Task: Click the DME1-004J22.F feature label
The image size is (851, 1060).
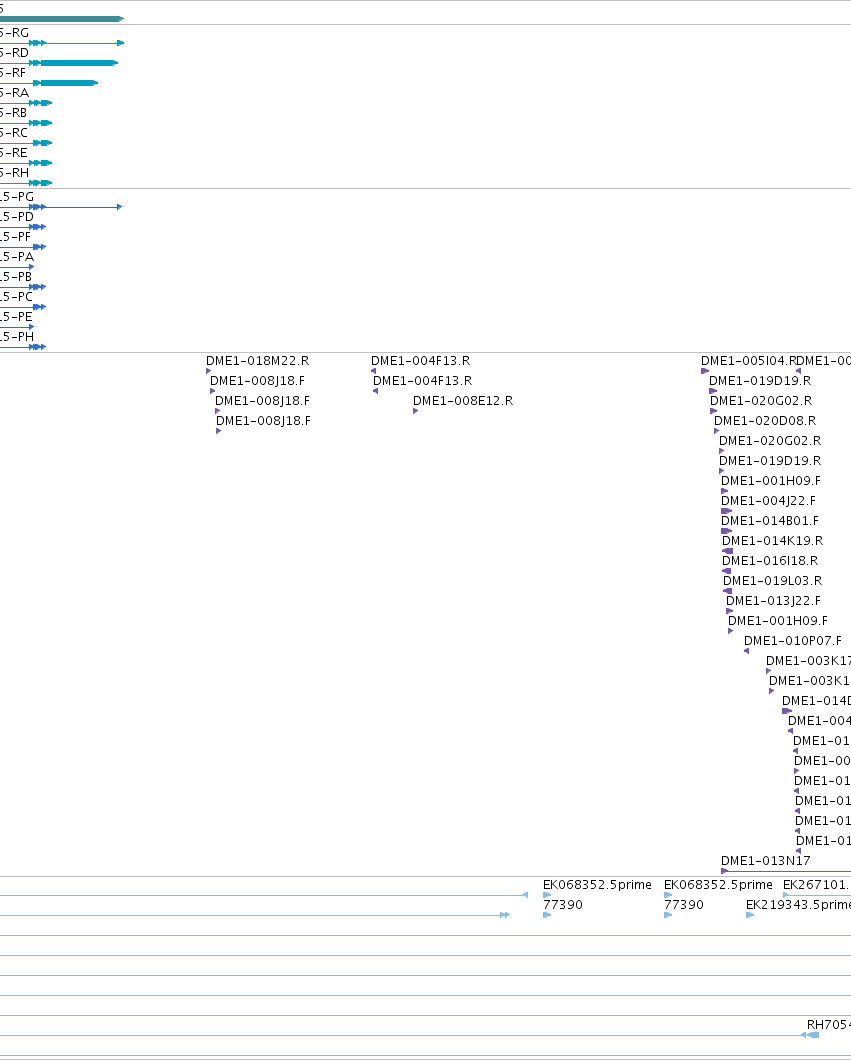Action: 769,500
